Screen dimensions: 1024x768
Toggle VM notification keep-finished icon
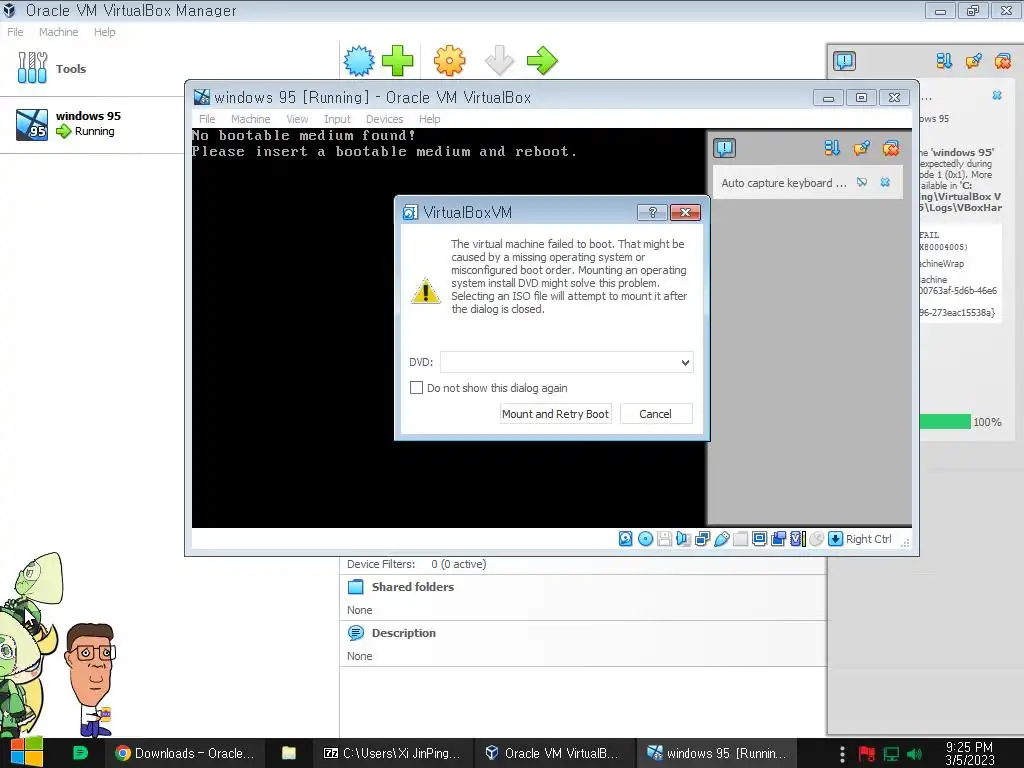tap(861, 148)
